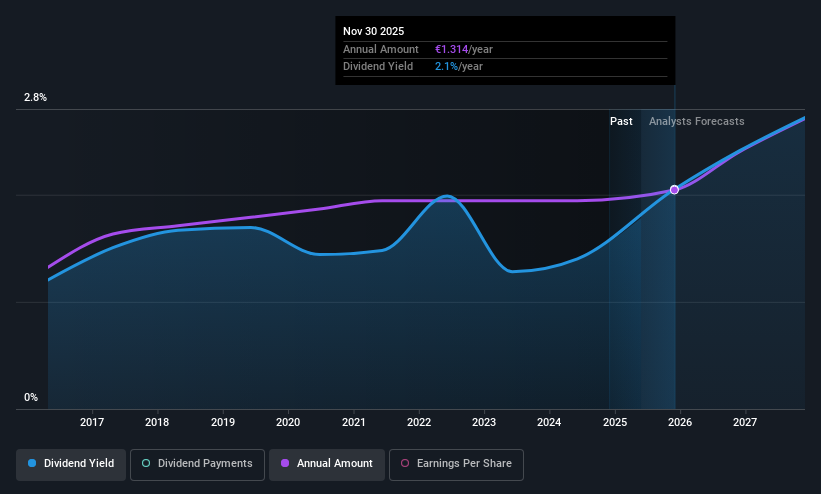821x494 pixels.
Task: Click the 2019 x-axis label
Action: 223,422
